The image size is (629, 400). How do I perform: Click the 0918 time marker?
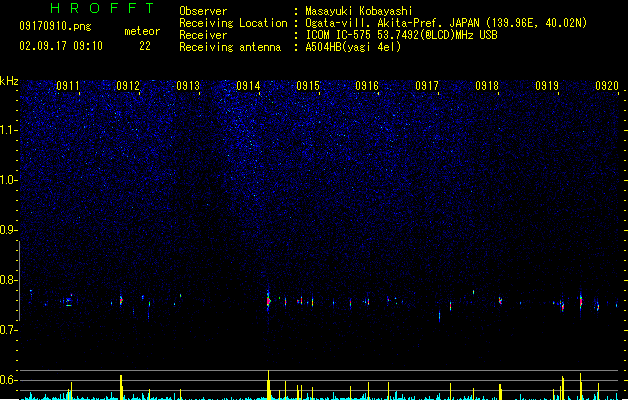click(487, 86)
